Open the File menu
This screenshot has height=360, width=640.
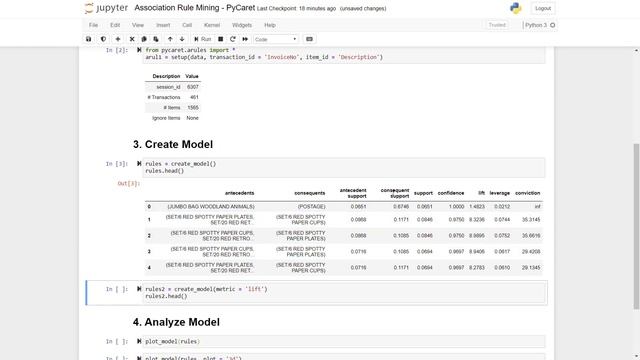click(93, 25)
